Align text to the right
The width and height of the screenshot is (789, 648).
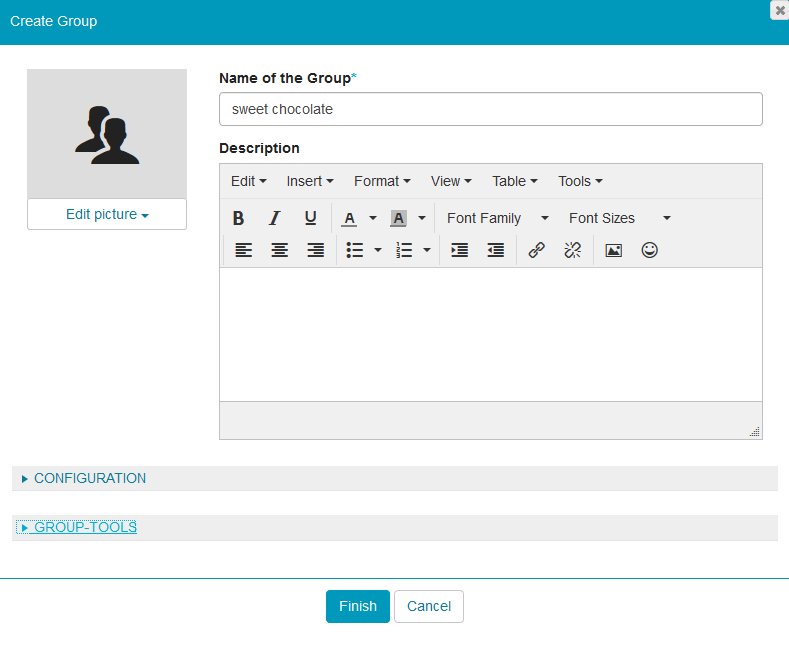(x=315, y=251)
